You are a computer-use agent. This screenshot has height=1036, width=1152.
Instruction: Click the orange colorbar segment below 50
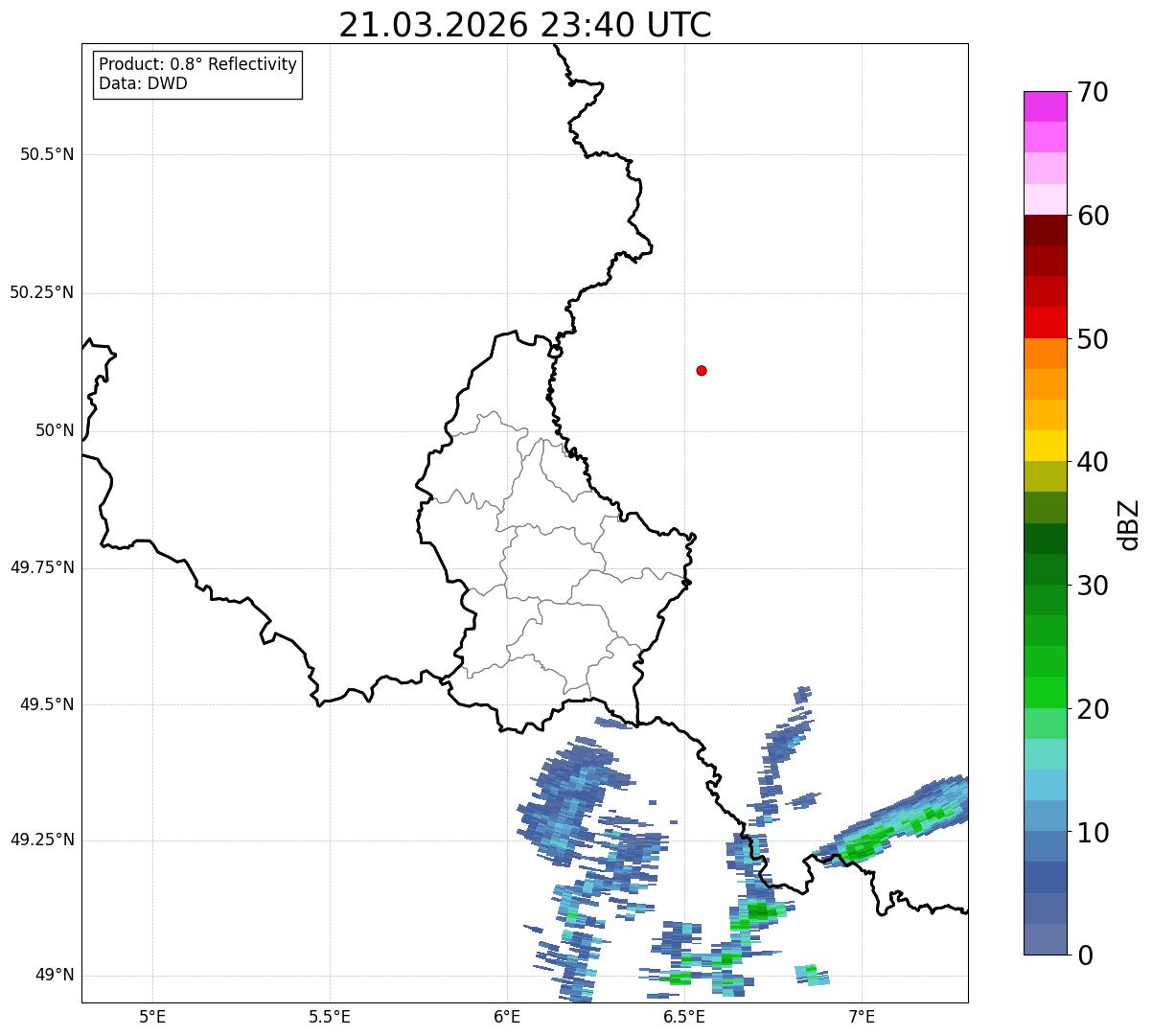[x=1045, y=354]
